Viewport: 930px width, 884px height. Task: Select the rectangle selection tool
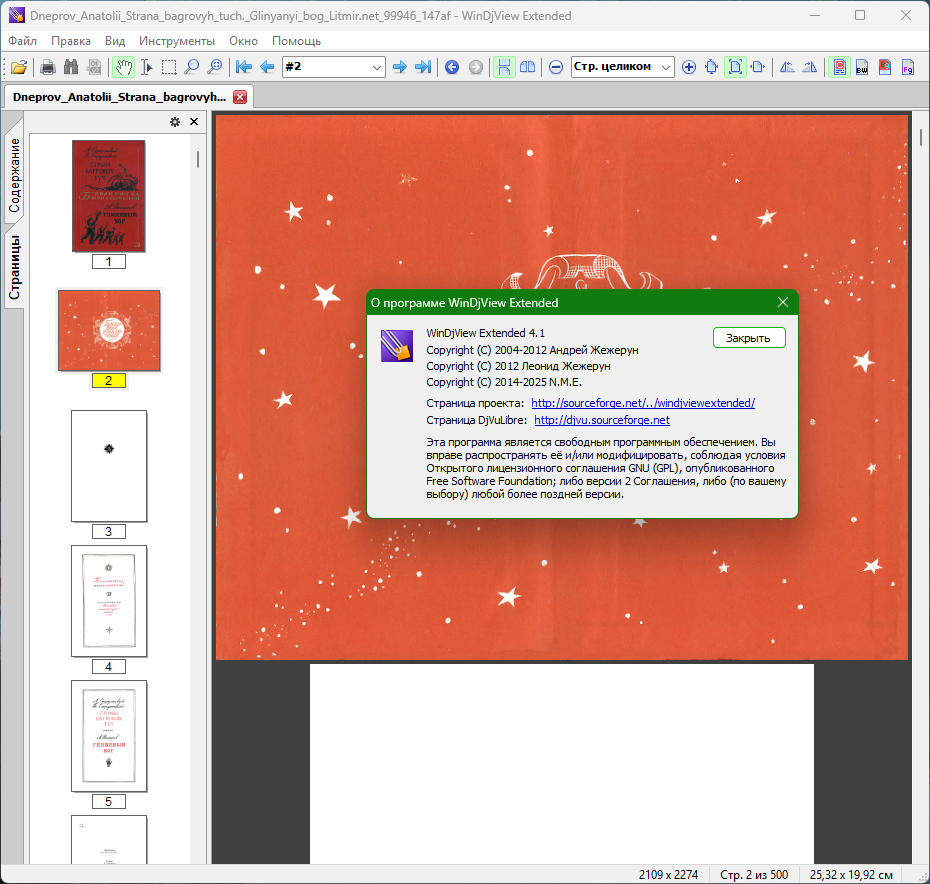click(169, 67)
